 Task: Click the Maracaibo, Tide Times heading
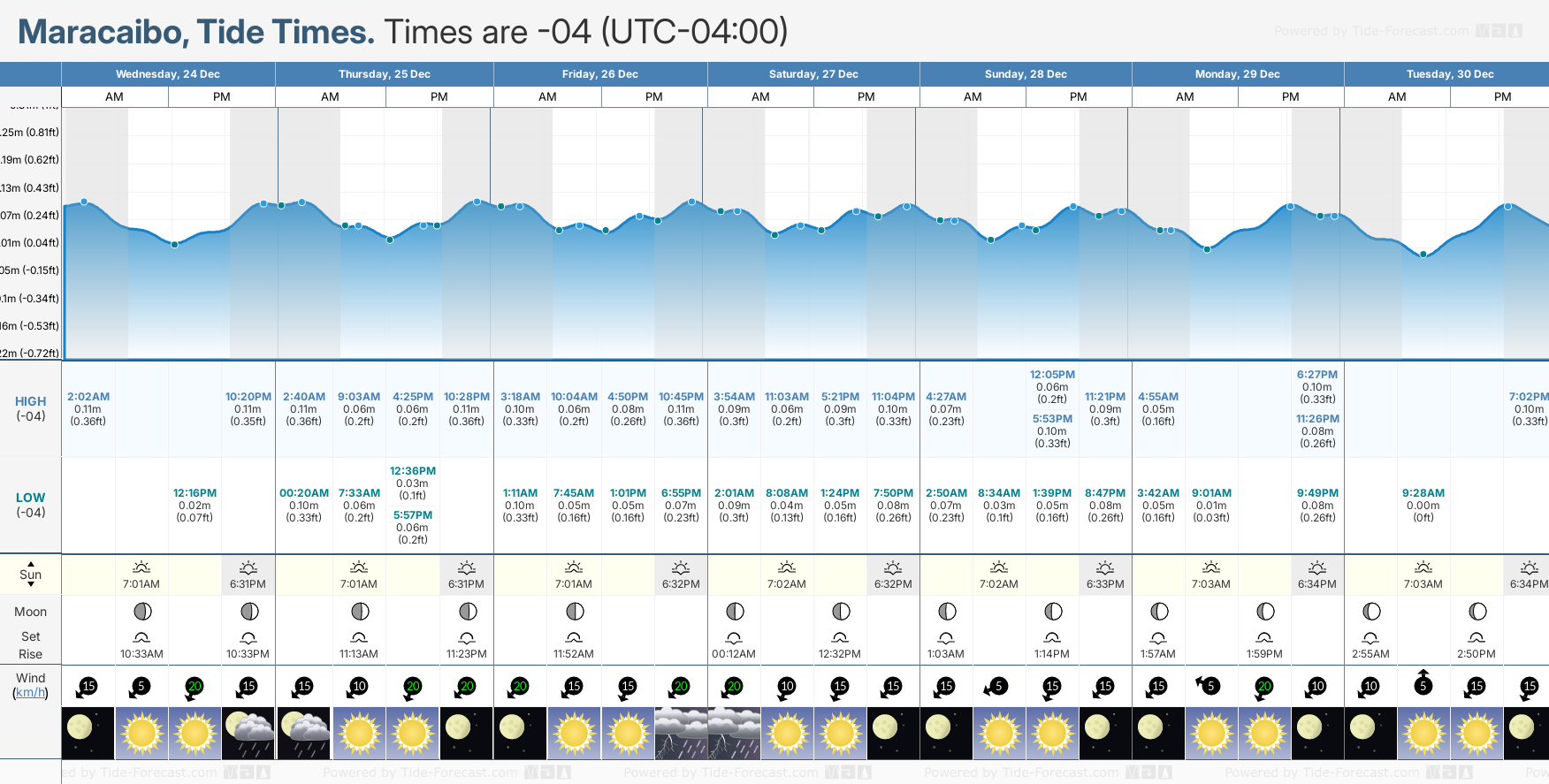point(196,32)
